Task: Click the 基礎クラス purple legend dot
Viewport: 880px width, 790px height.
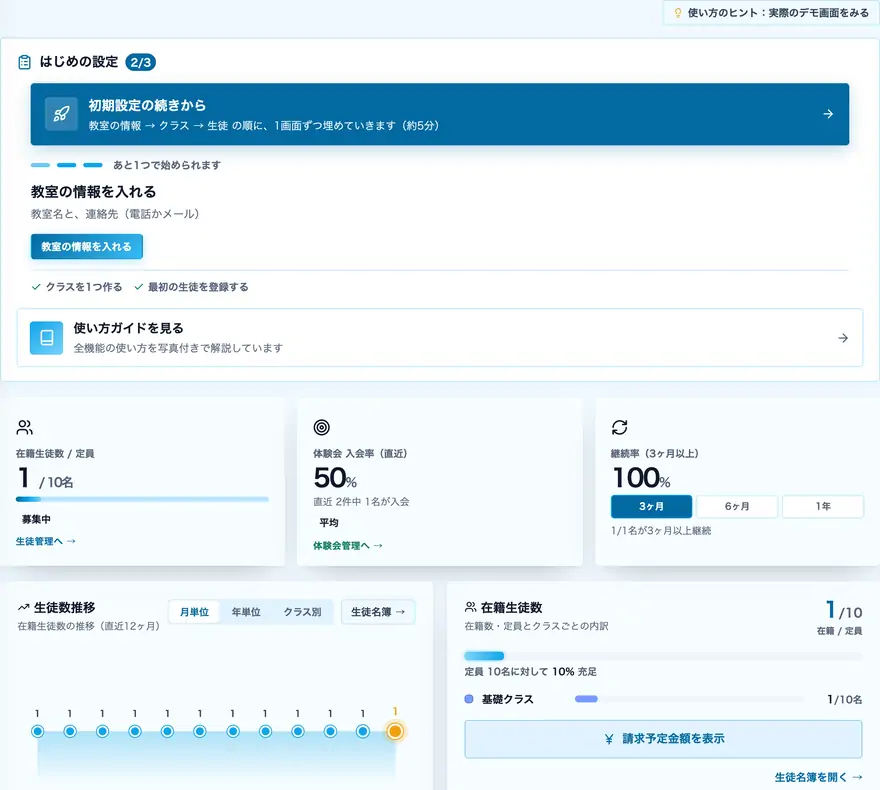Action: (x=469, y=699)
